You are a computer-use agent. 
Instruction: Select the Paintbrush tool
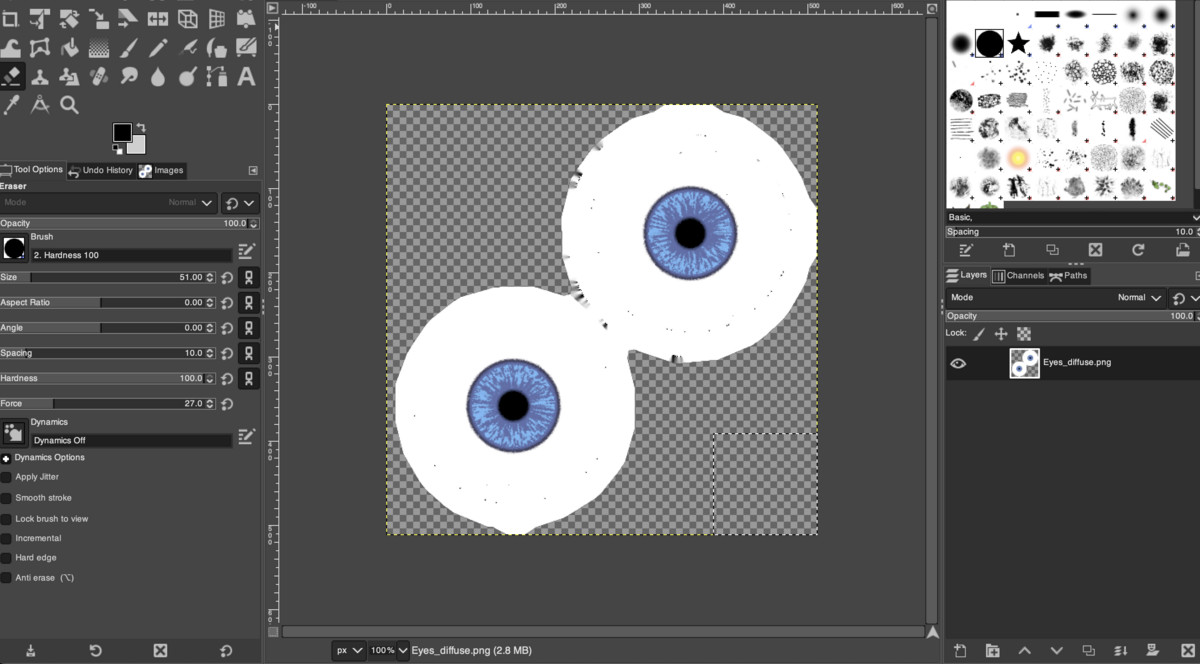126,46
